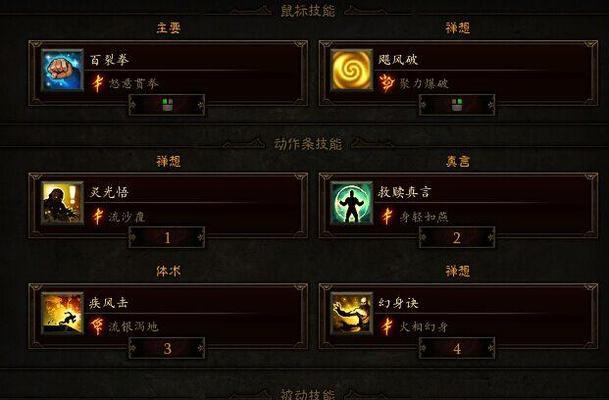Select the 真言 category heading
Screen dimensions: 609x400
click(x=458, y=161)
